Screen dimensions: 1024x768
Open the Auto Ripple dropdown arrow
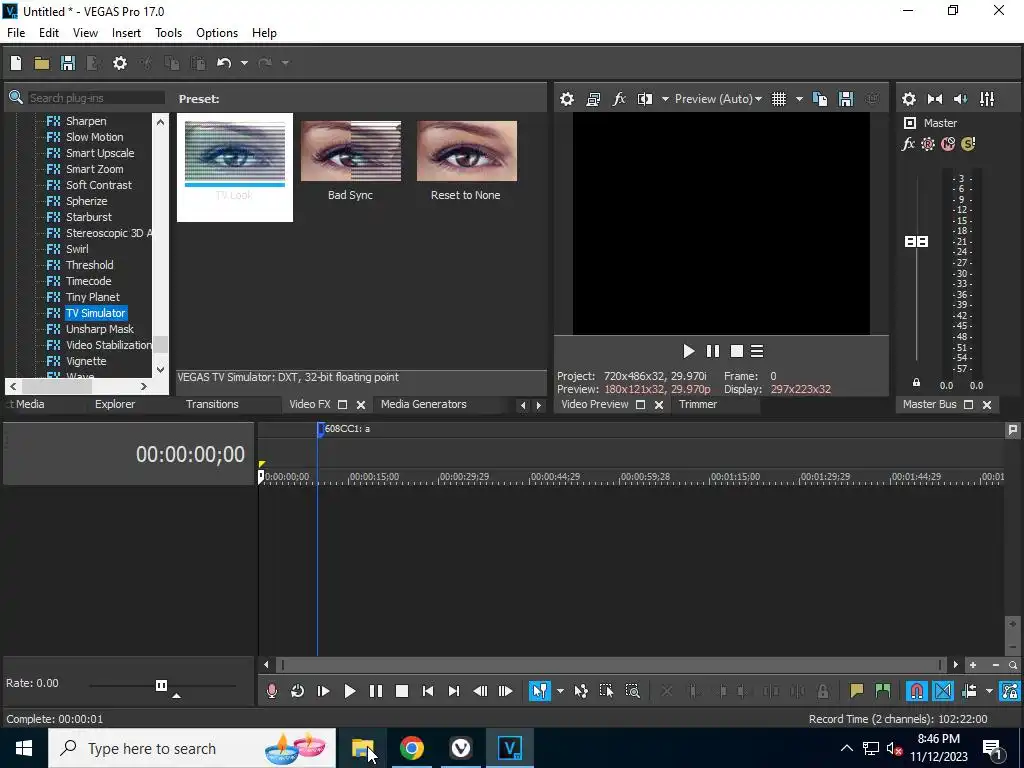click(x=989, y=691)
